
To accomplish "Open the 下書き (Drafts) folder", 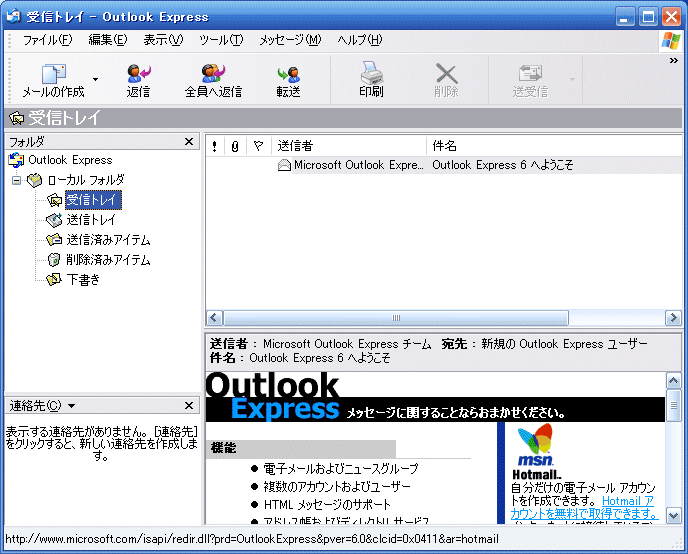I will [x=83, y=279].
